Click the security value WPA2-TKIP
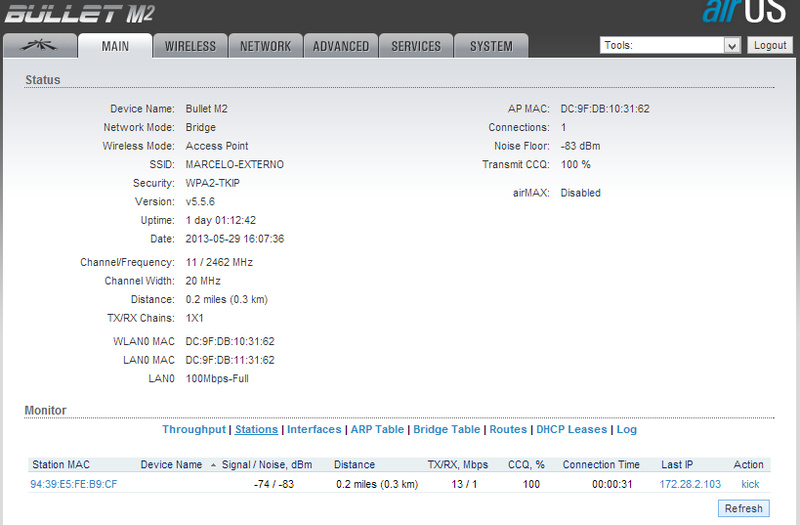 click(x=212, y=183)
